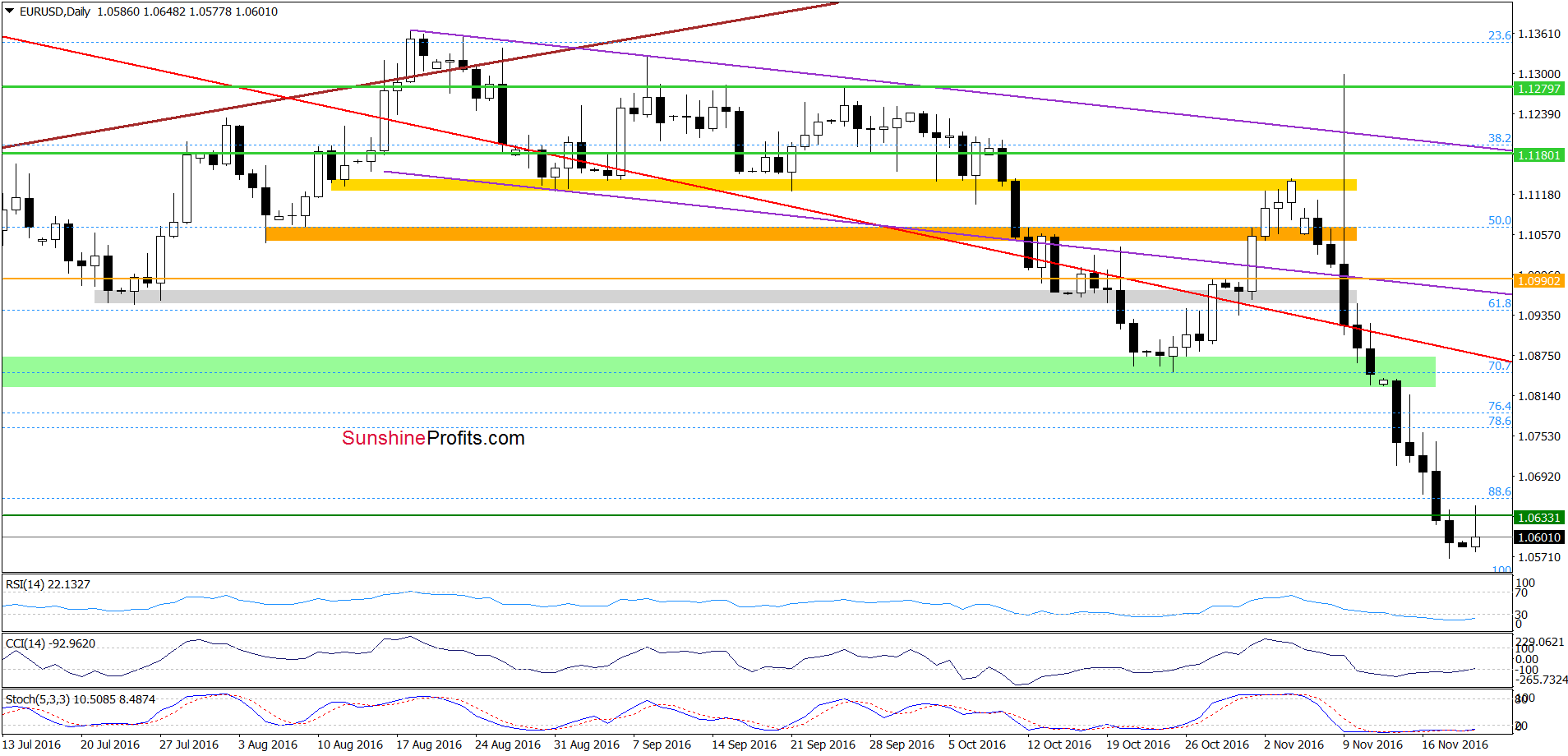Click the grey support zone rectangle
This screenshot has height=756, width=1568.
click(726, 297)
